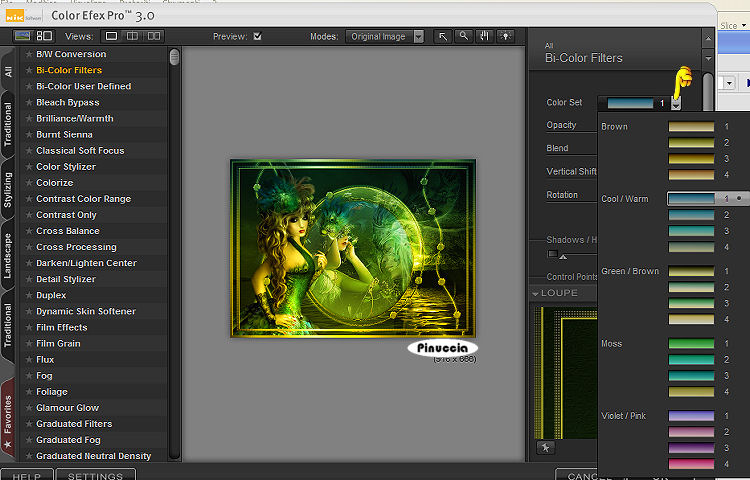The image size is (750, 480).
Task: Select the Stylizing filter tab
Action: point(9,189)
